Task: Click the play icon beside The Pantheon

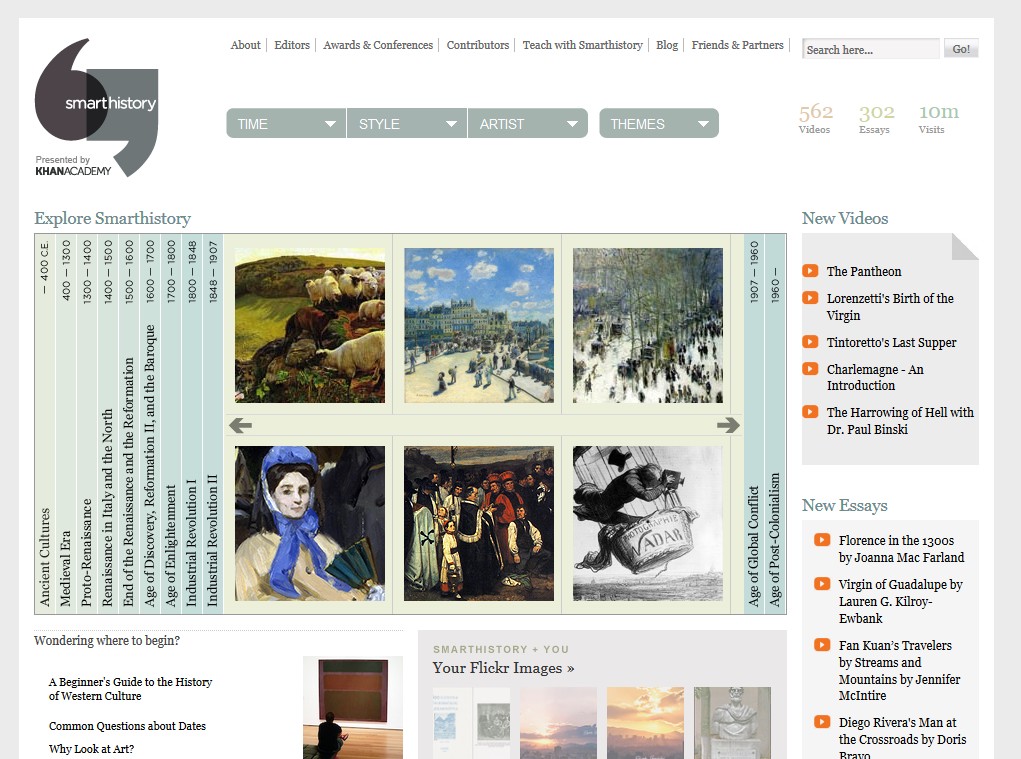Action: [x=810, y=271]
